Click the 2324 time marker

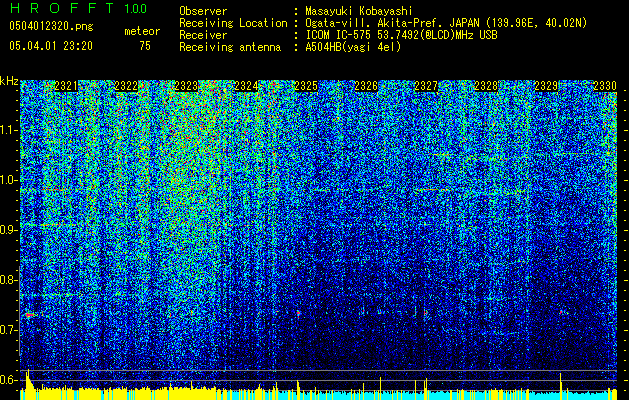coord(246,86)
